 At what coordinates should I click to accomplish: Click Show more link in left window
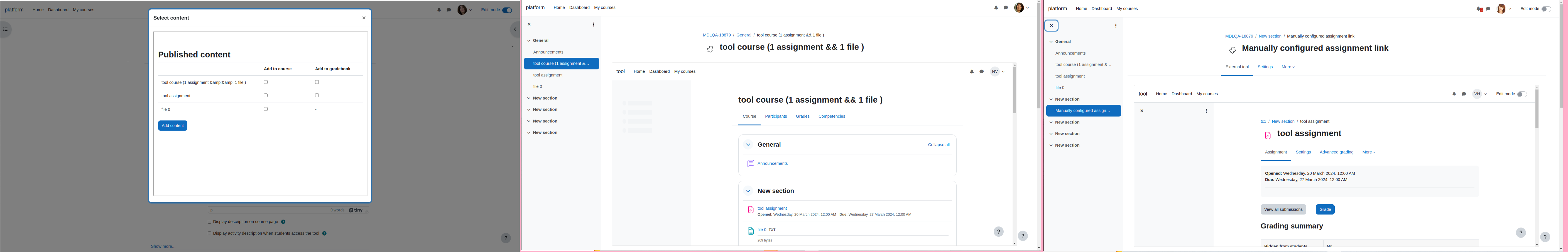pyautogui.click(x=163, y=246)
